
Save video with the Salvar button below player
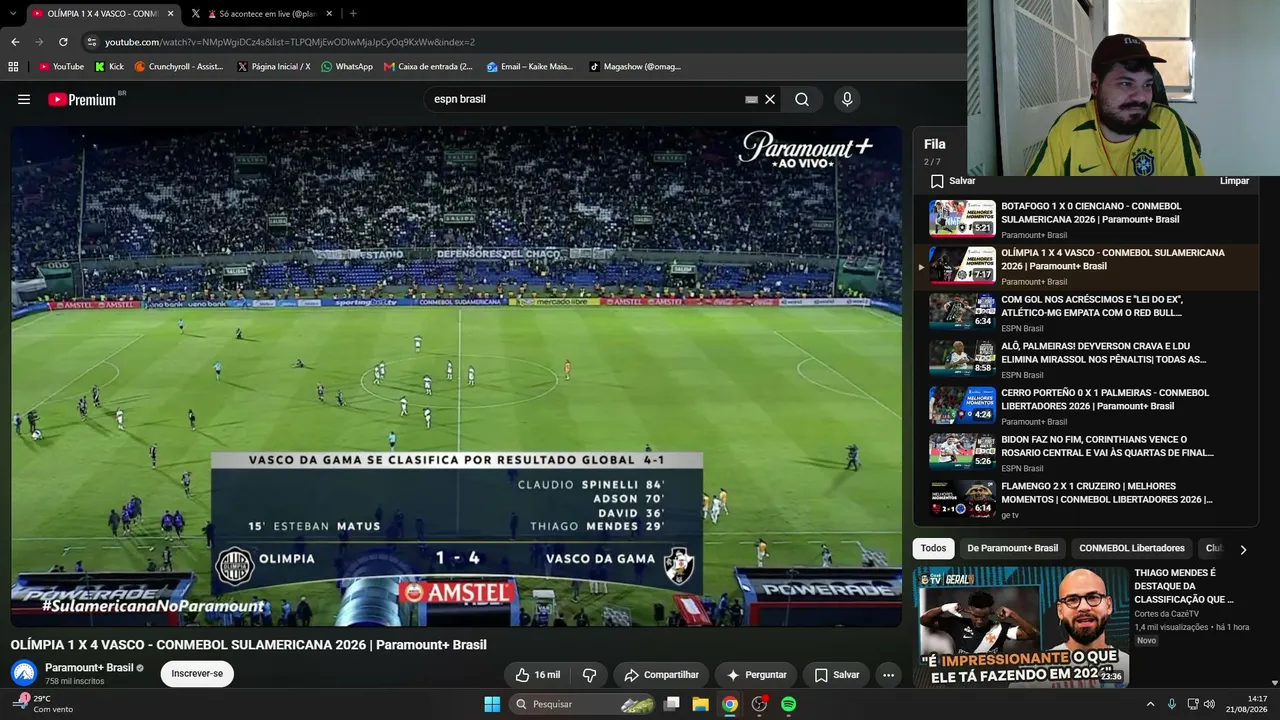tap(836, 675)
